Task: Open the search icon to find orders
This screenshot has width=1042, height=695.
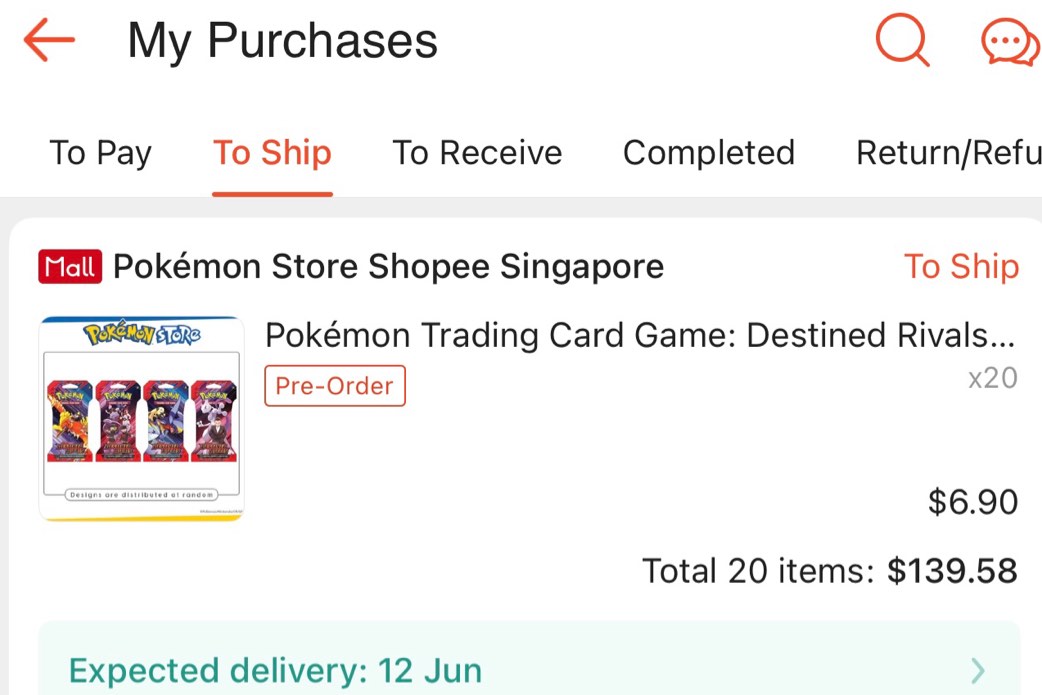Action: [901, 40]
